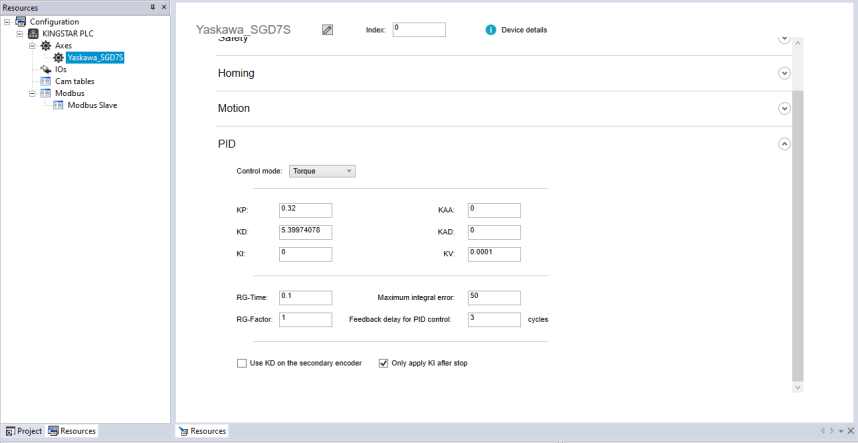Click the PID section title

(x=227, y=144)
